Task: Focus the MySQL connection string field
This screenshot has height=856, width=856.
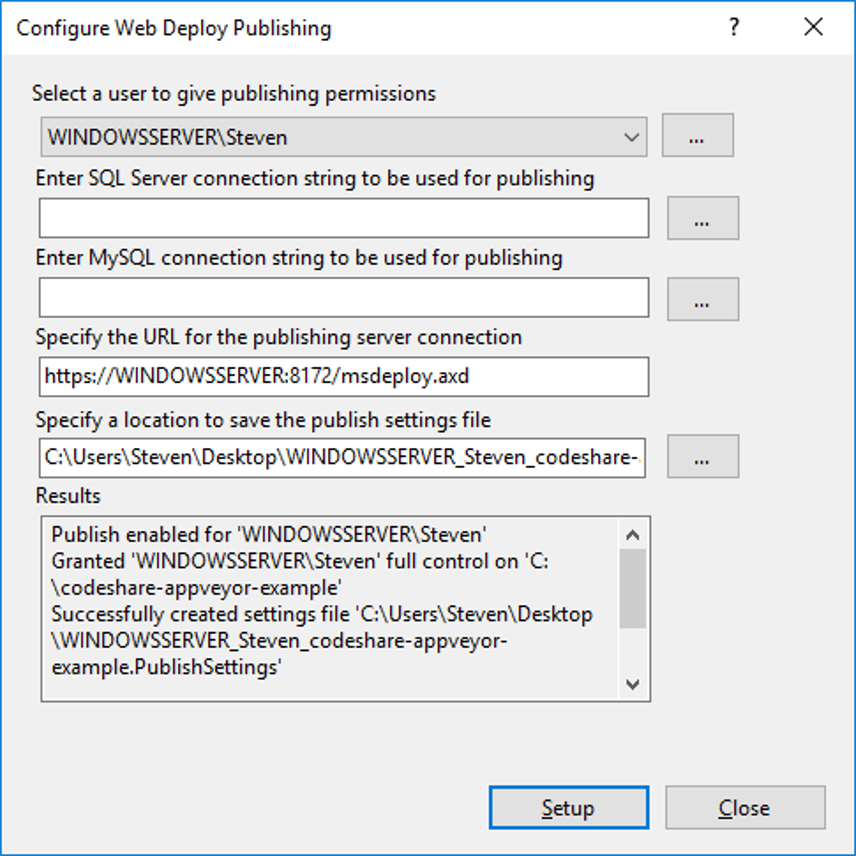Action: tap(344, 298)
